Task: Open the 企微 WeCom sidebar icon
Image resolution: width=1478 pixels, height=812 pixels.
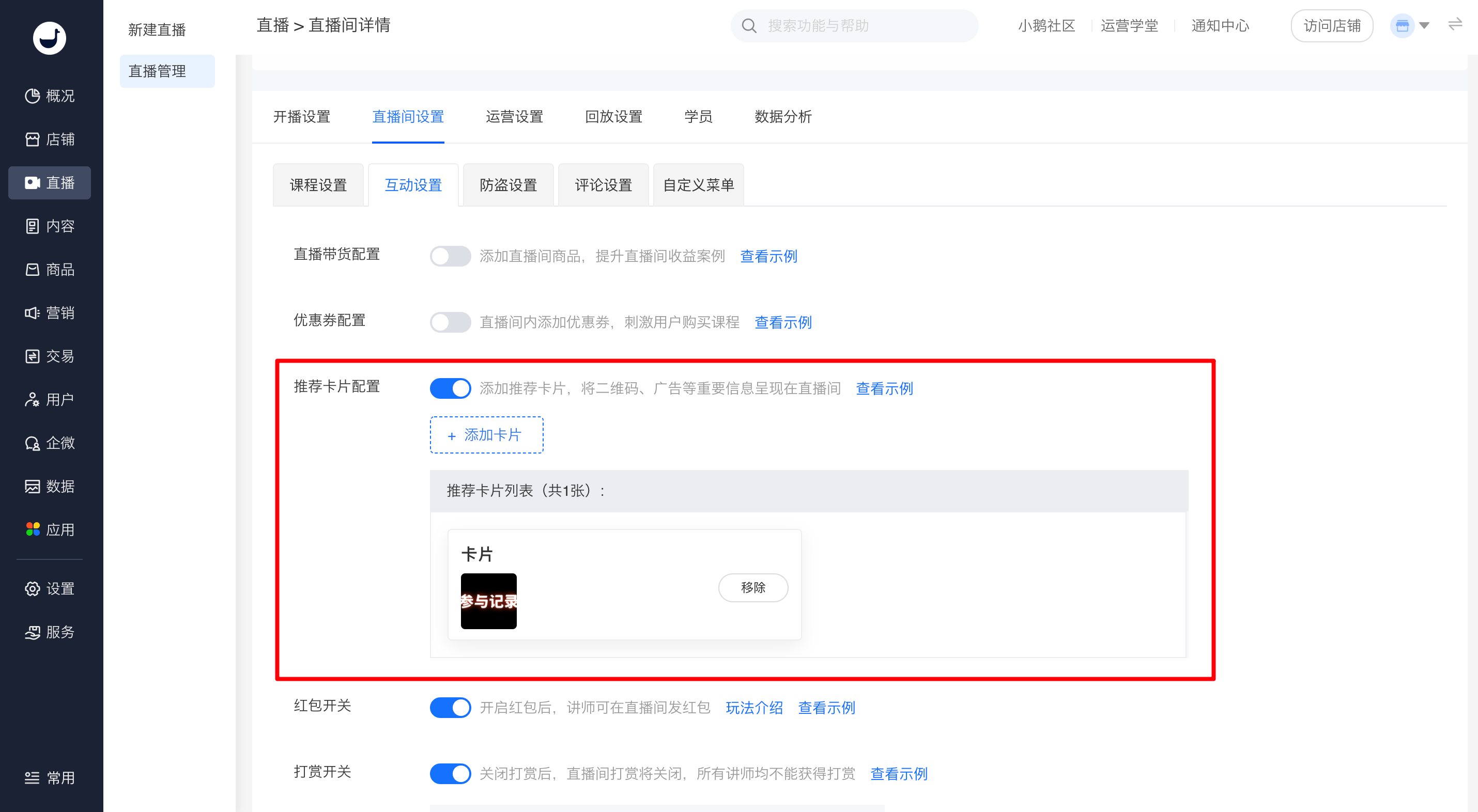Action: pos(32,443)
